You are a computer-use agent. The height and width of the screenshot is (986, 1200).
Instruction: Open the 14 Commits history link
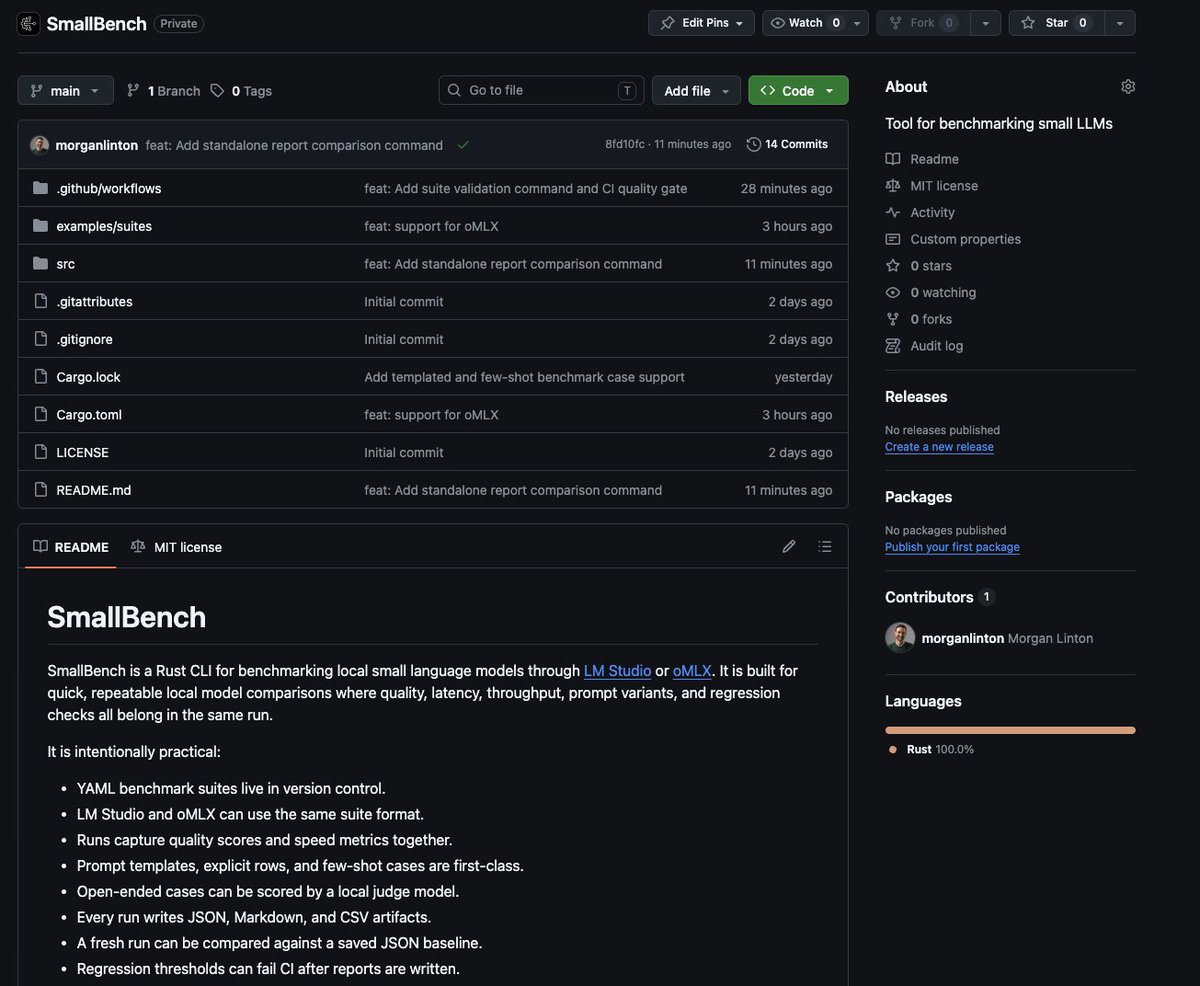click(x=787, y=144)
